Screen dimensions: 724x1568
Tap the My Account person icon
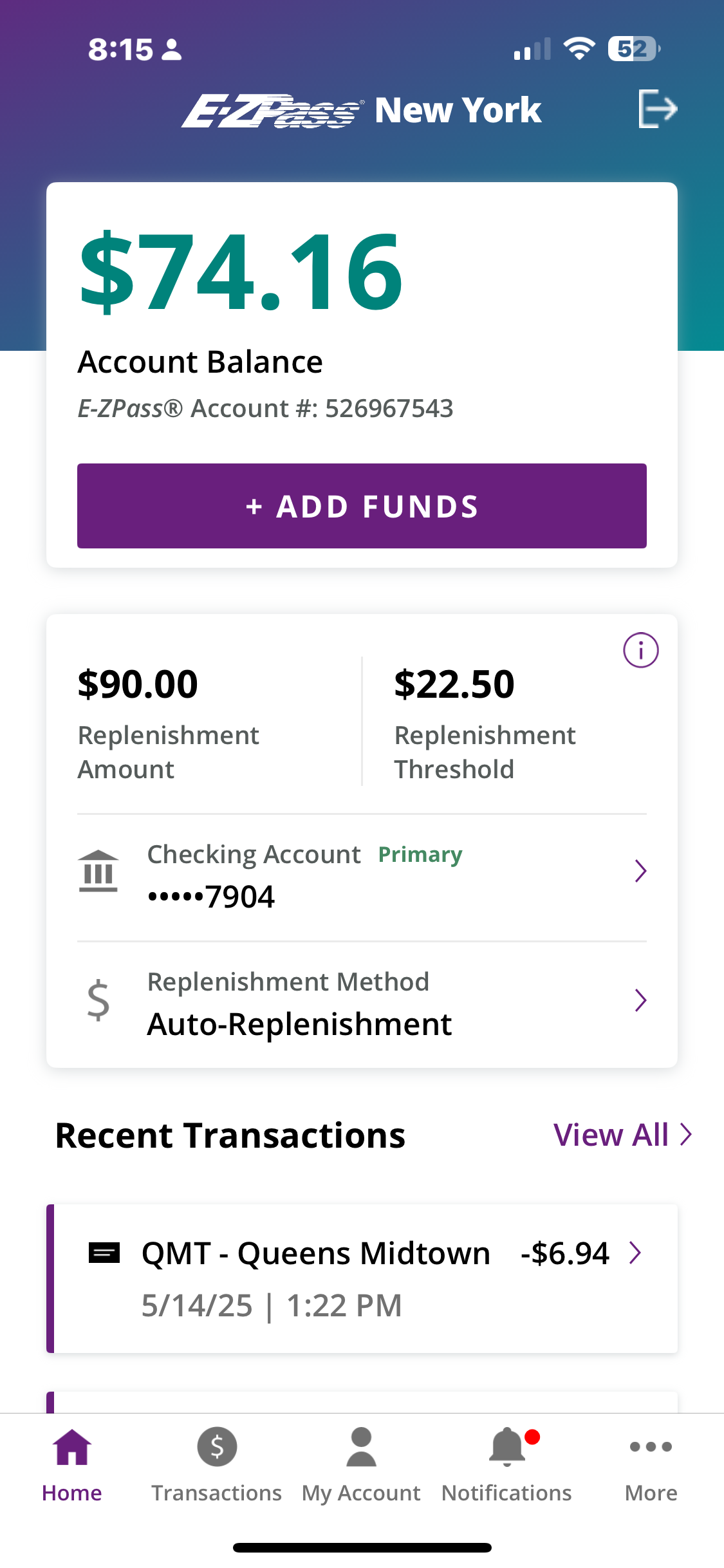pos(361,1447)
